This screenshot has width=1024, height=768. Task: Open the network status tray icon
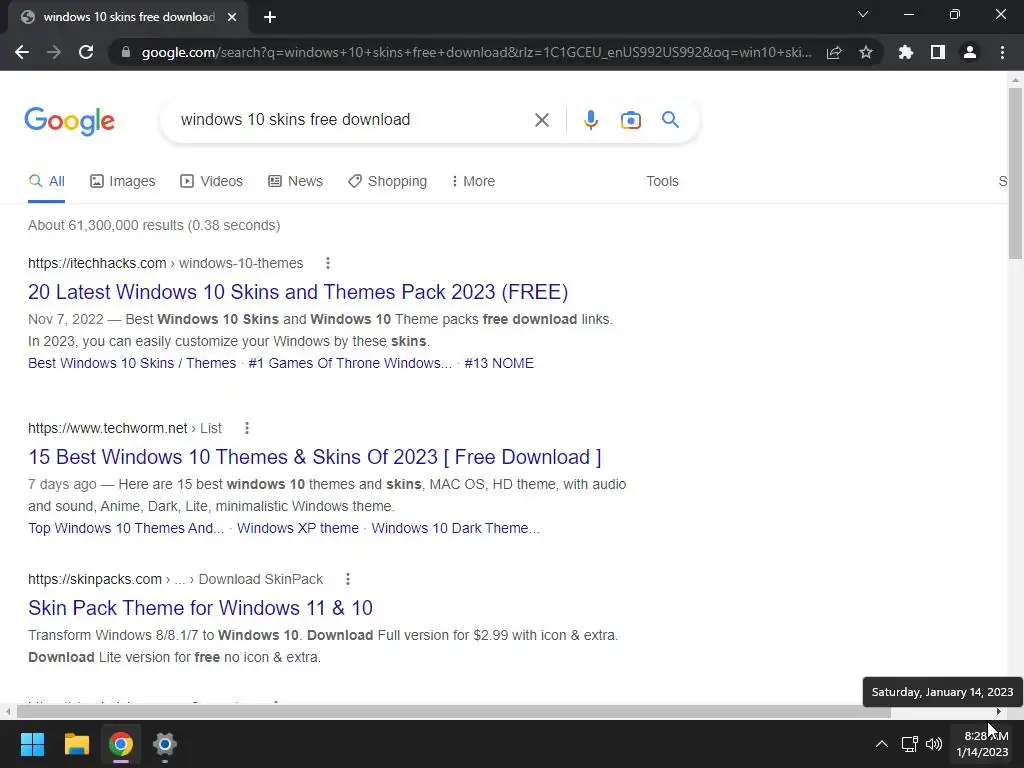click(910, 744)
